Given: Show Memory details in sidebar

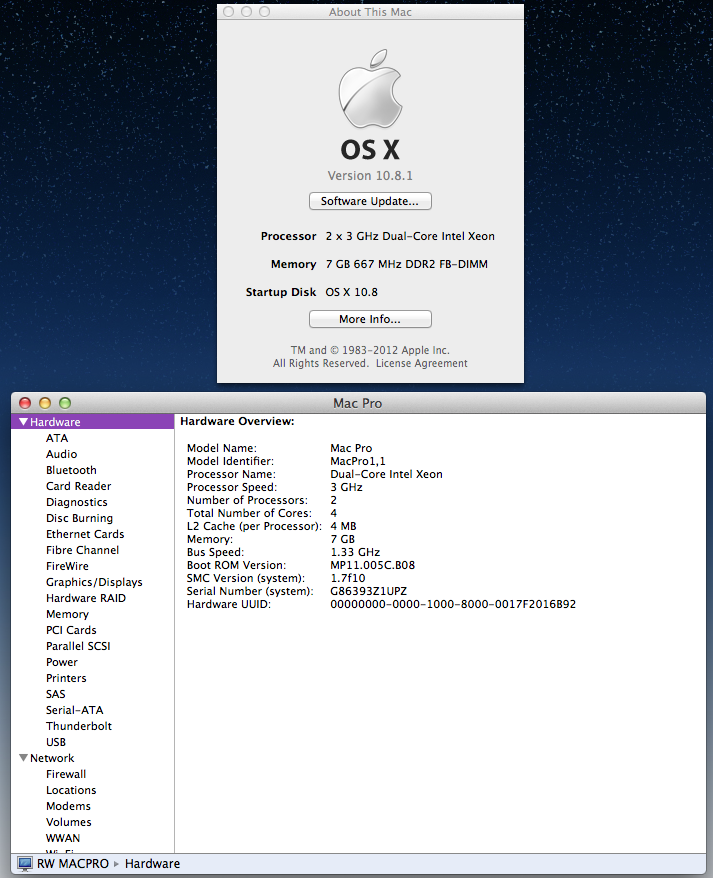Looking at the screenshot, I should pos(67,614).
